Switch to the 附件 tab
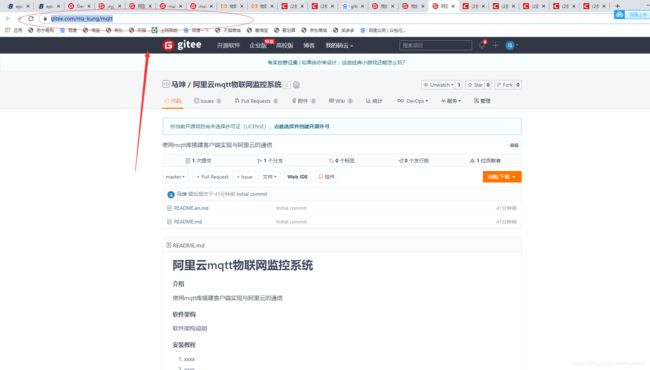The height and width of the screenshot is (370, 650). point(303,101)
